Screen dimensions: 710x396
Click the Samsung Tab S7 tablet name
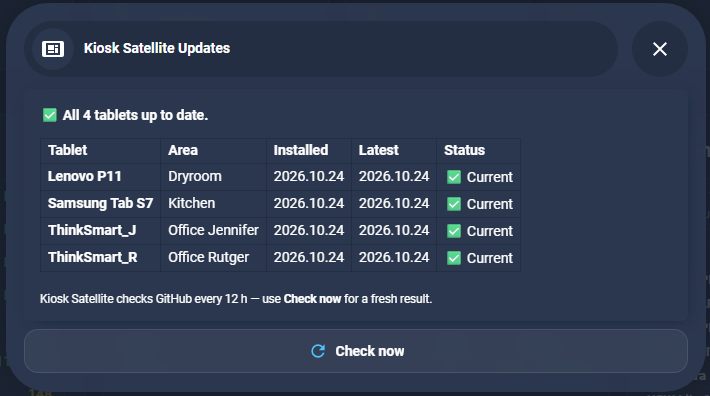[x=101, y=203]
